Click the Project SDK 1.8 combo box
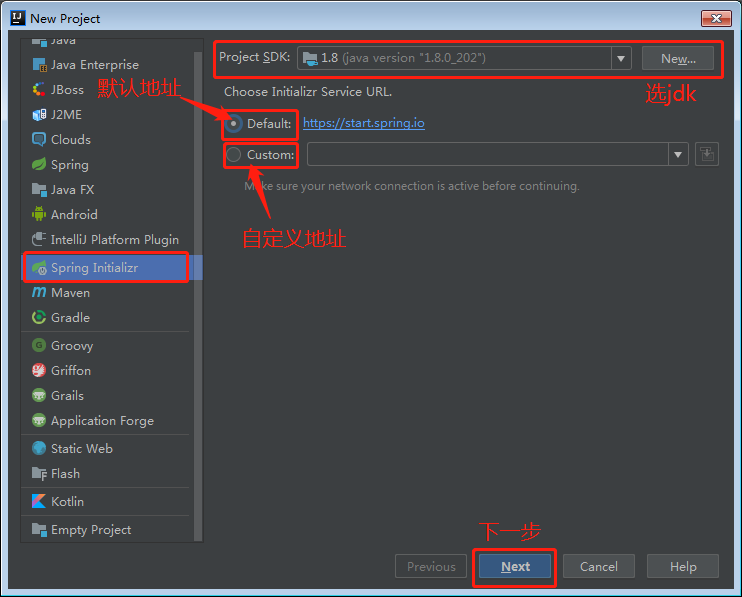 tap(464, 58)
